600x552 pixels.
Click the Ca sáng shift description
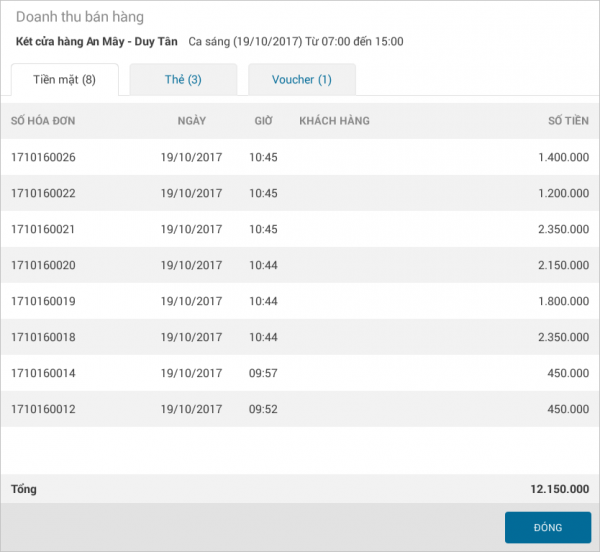click(296, 41)
